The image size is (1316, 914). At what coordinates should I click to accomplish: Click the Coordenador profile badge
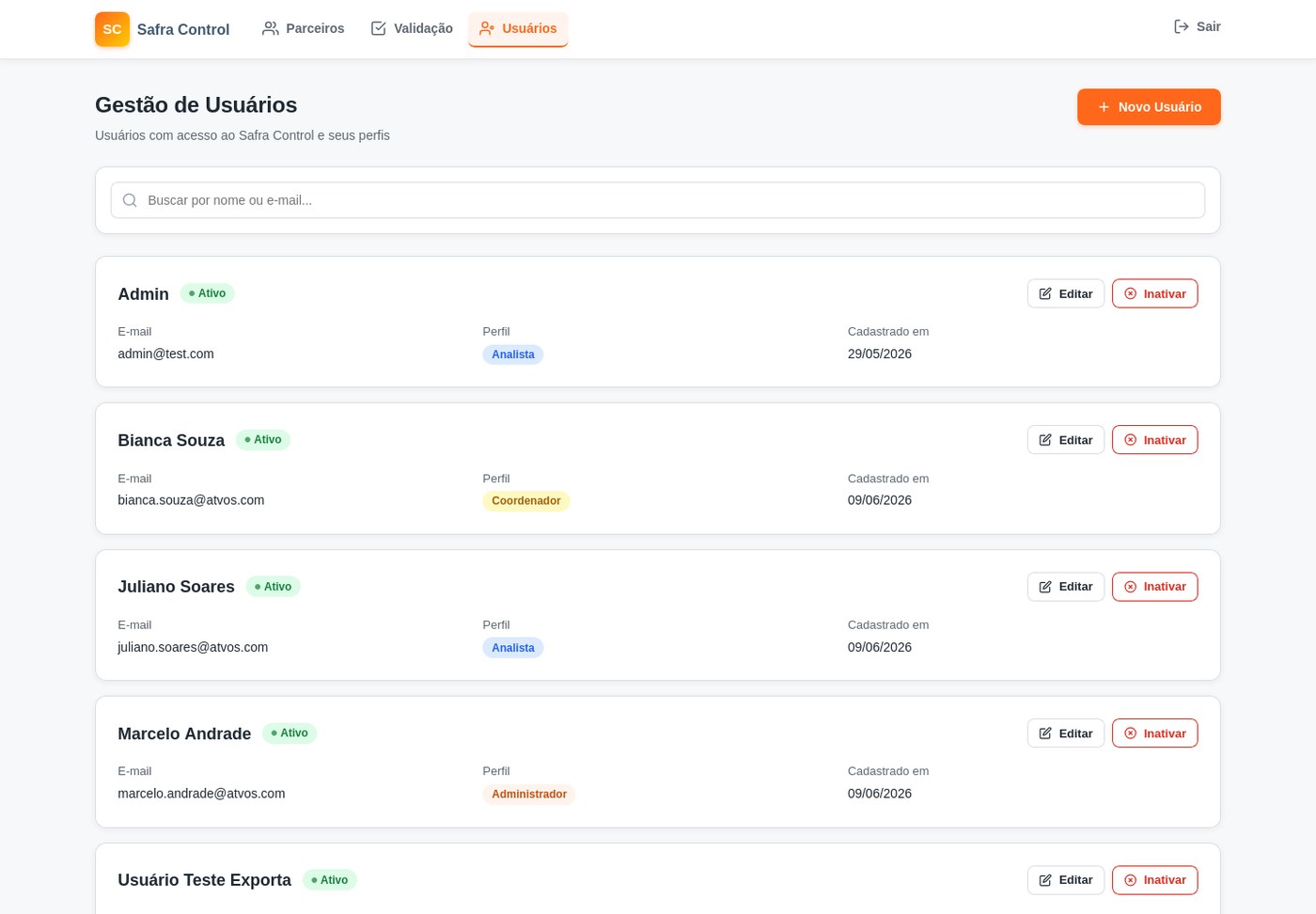click(526, 501)
